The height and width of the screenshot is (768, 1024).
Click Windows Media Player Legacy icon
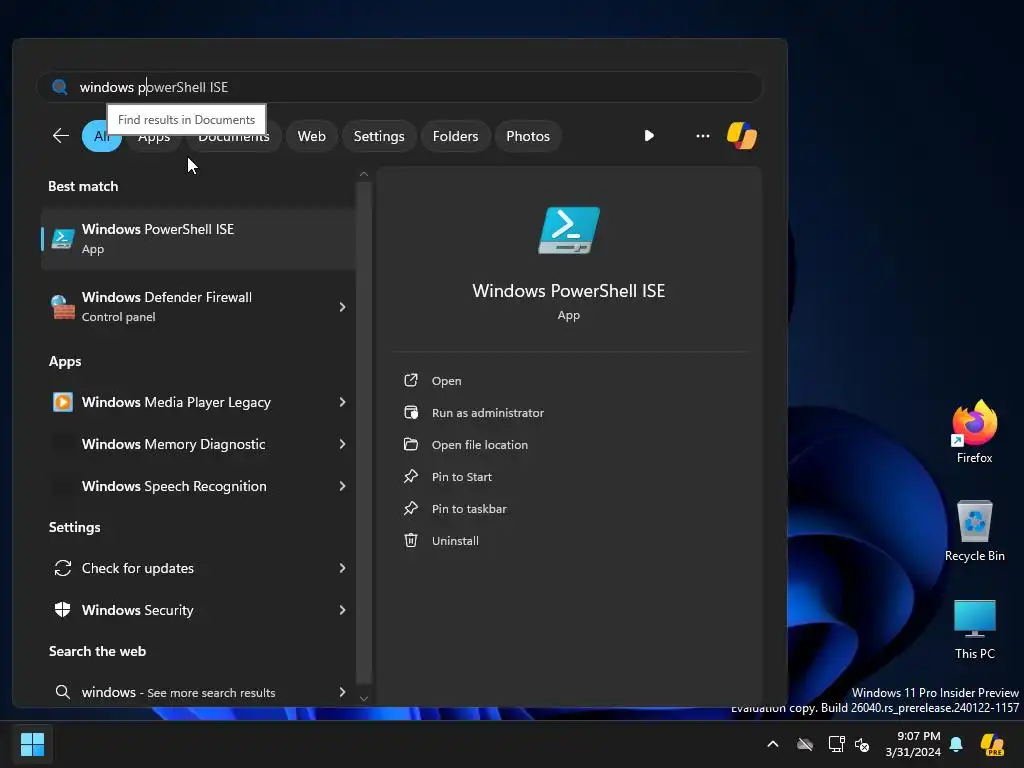63,402
